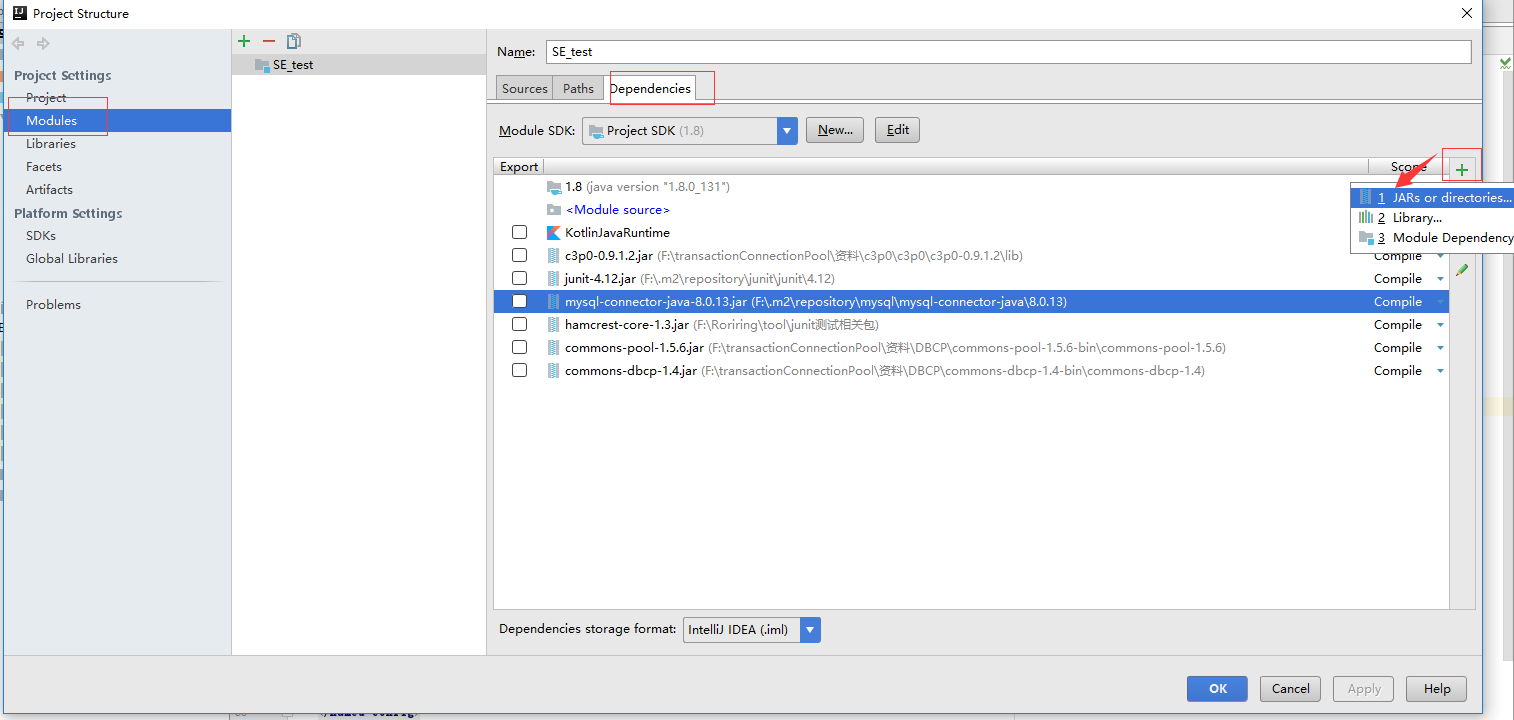The image size is (1514, 720).
Task: Click the green pencil edit icon
Action: 1462,270
